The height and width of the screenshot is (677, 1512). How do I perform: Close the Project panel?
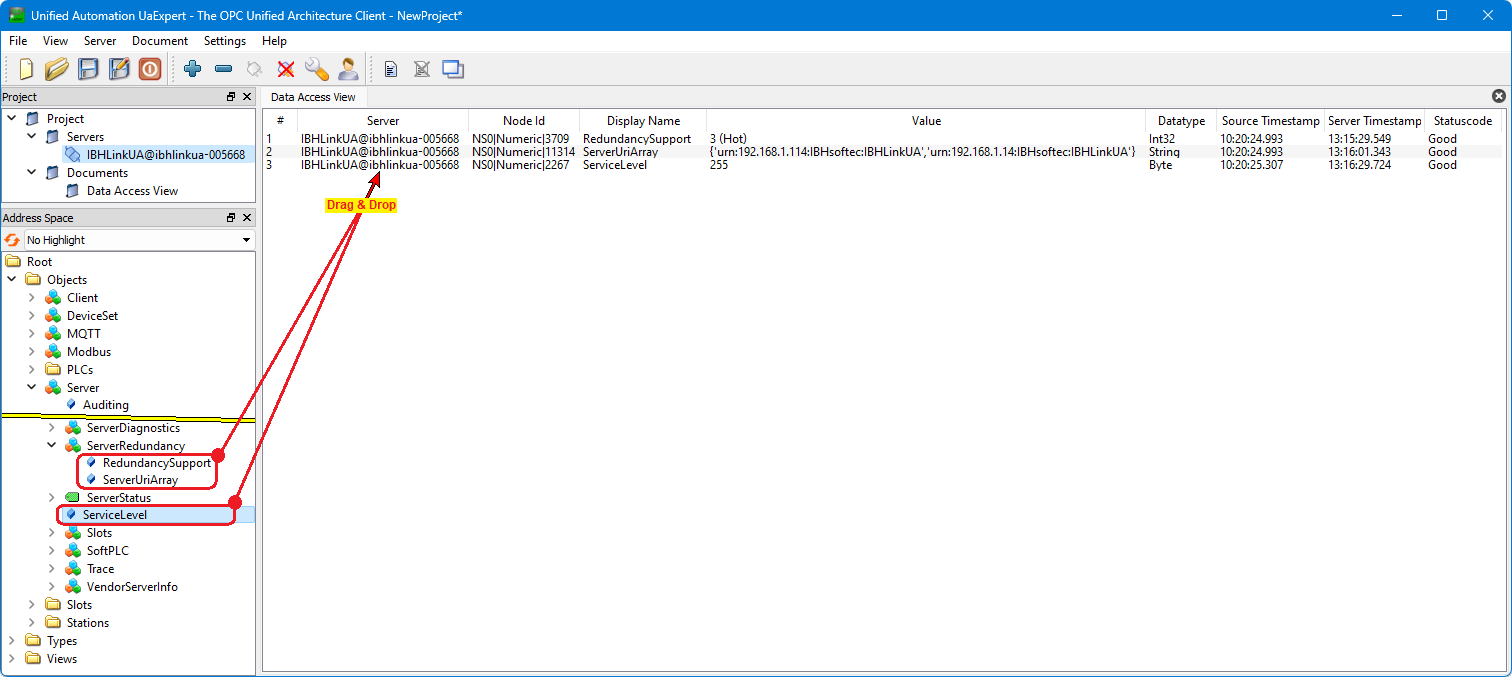coord(247,97)
